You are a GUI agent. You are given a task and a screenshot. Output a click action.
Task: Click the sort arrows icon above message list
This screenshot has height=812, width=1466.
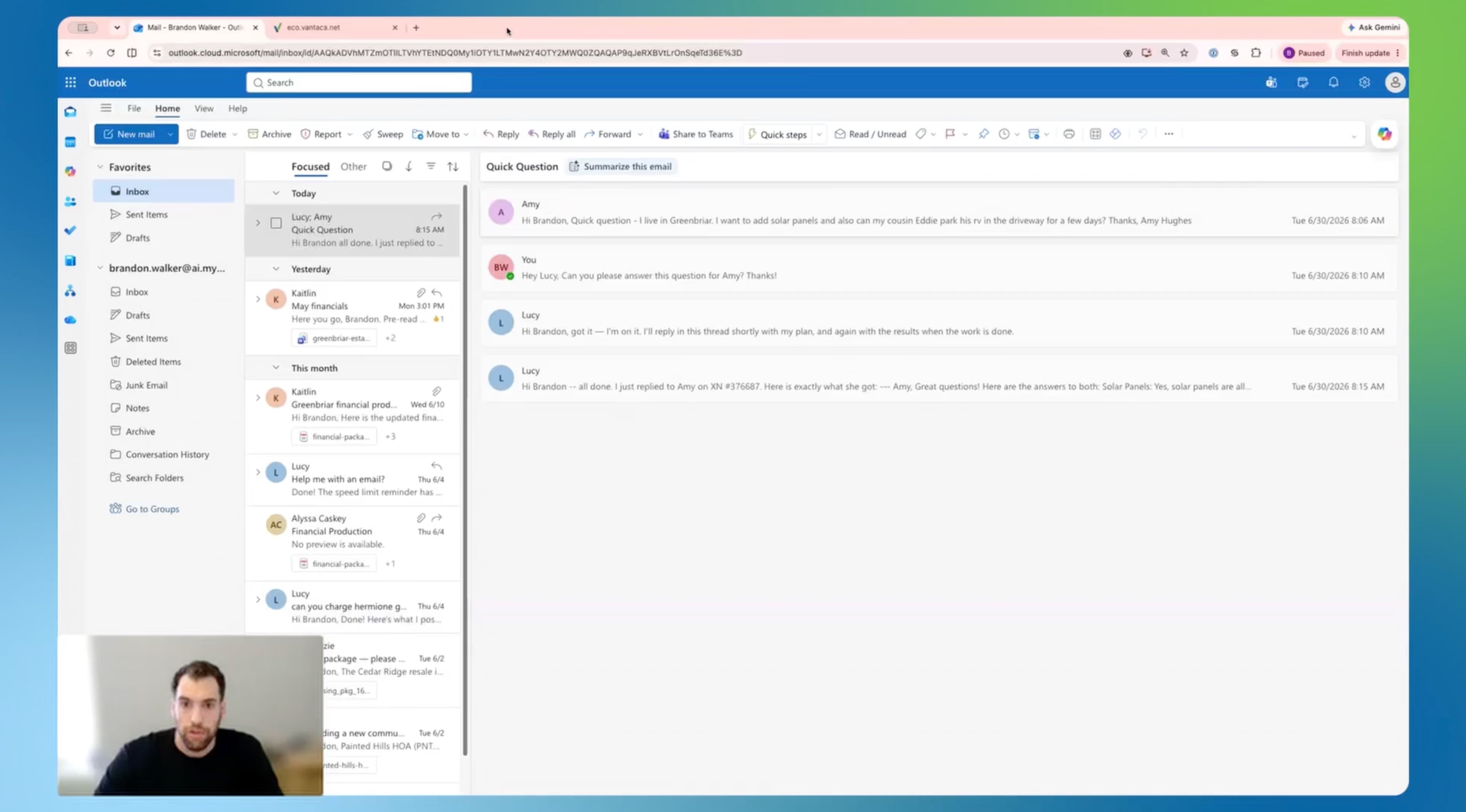(x=453, y=166)
